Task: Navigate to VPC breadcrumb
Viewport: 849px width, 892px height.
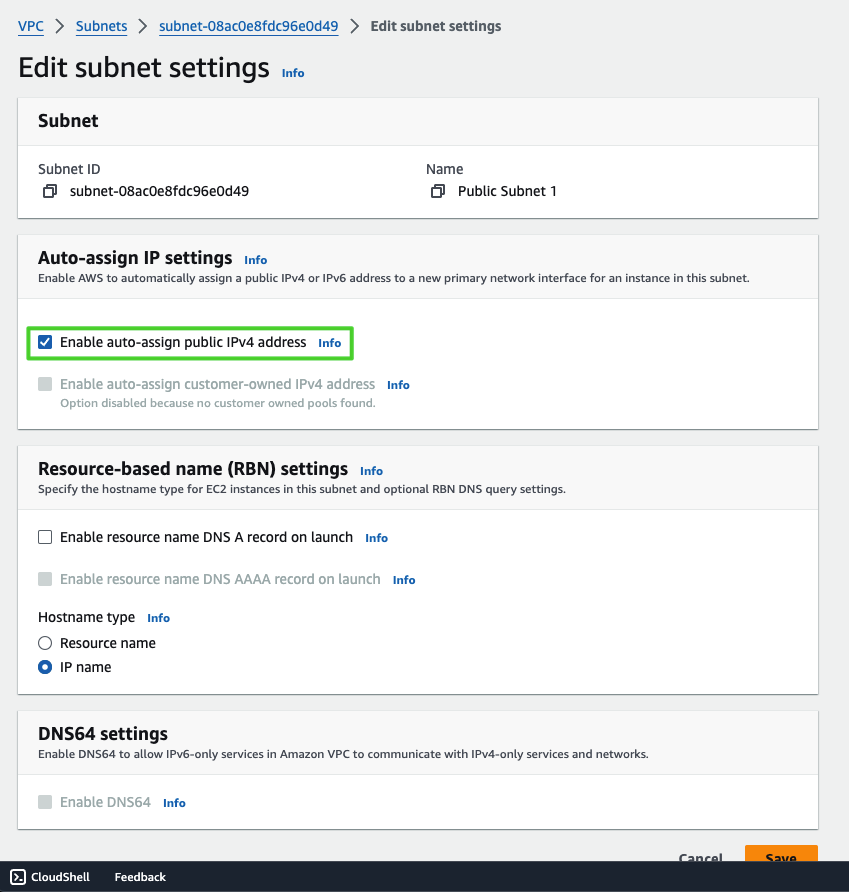Action: tap(31, 26)
